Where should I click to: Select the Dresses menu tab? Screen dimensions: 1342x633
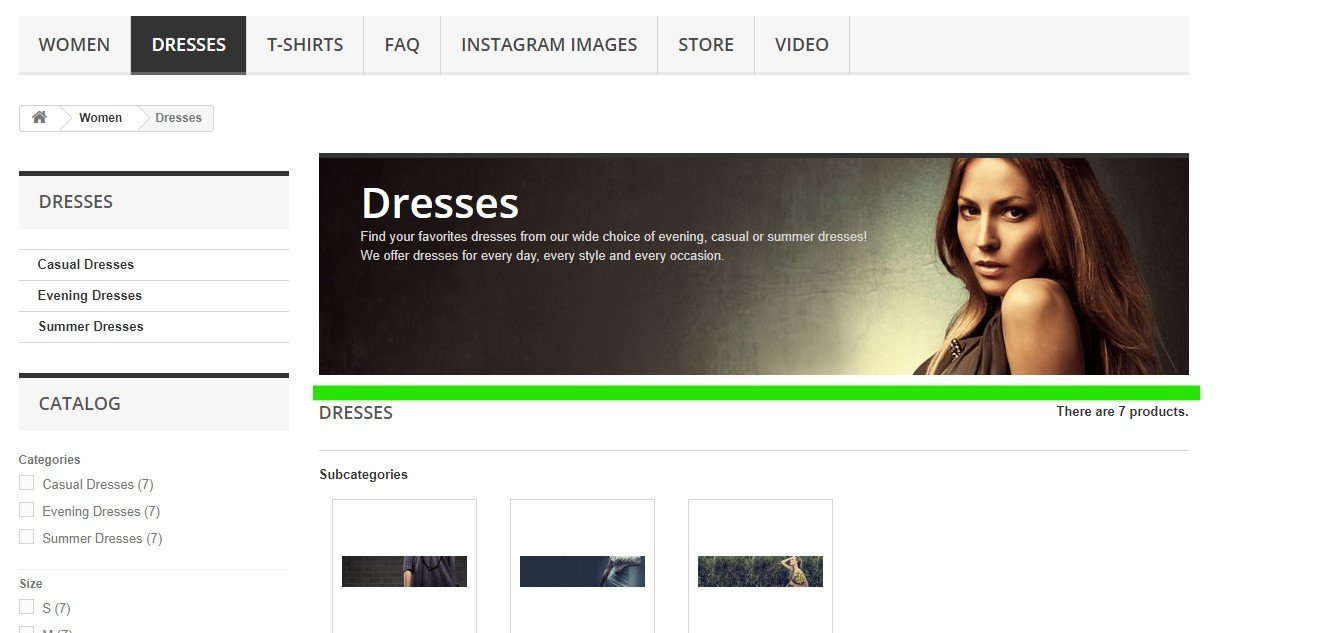coord(188,45)
